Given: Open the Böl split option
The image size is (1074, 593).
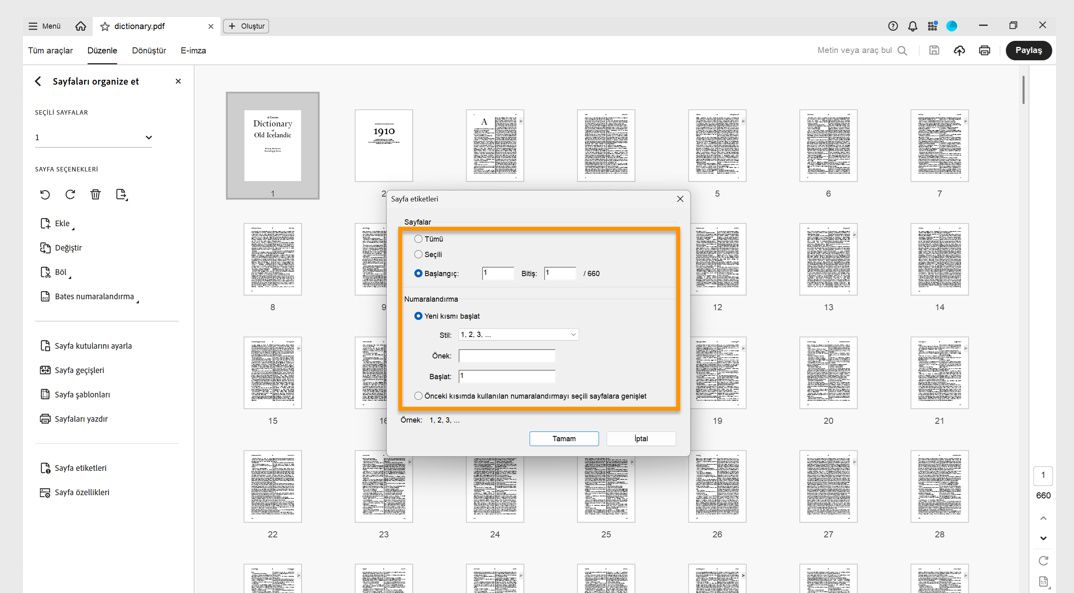Looking at the screenshot, I should [x=55, y=273].
